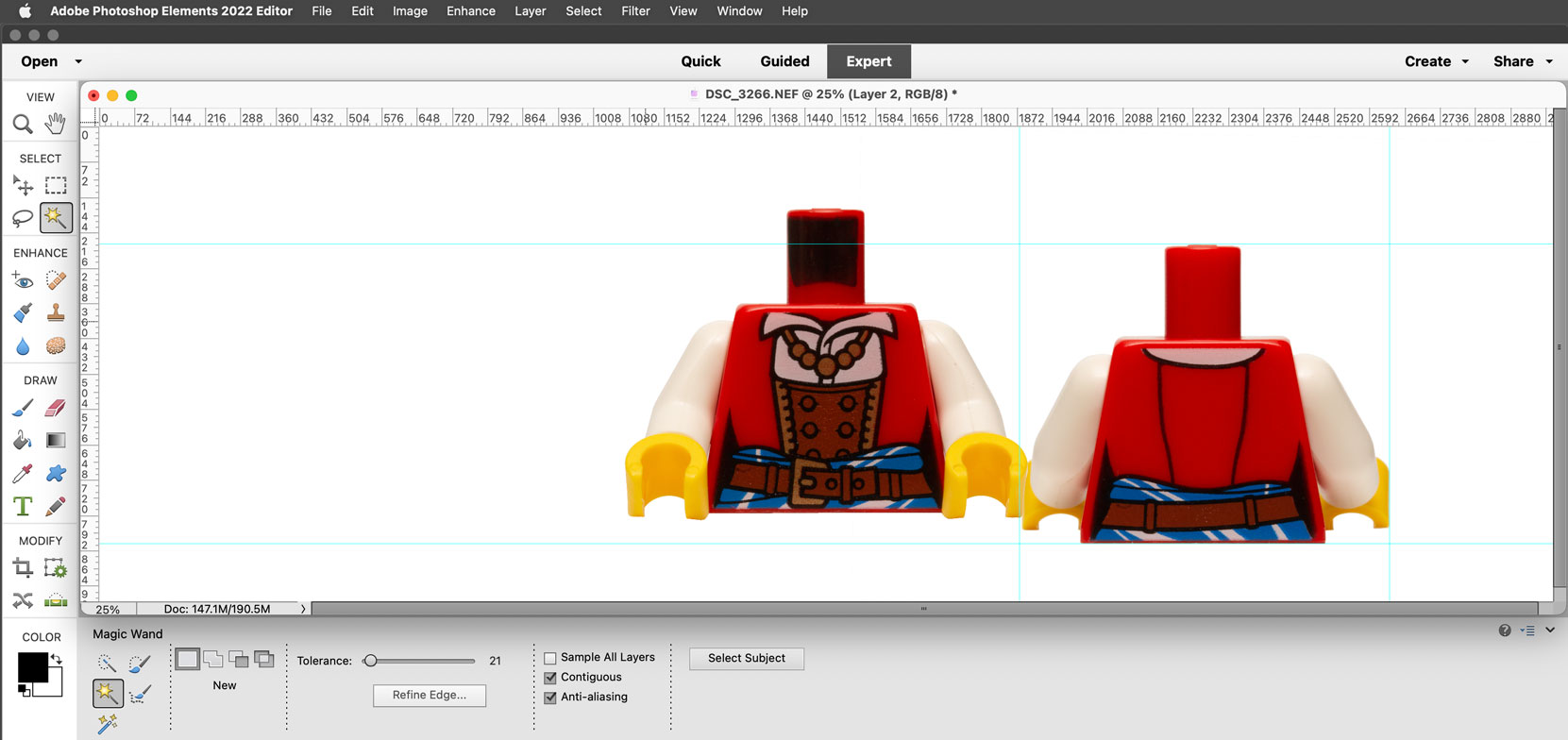Choose Magic Wand in tool options
The width and height of the screenshot is (1568, 740).
pyautogui.click(x=107, y=694)
